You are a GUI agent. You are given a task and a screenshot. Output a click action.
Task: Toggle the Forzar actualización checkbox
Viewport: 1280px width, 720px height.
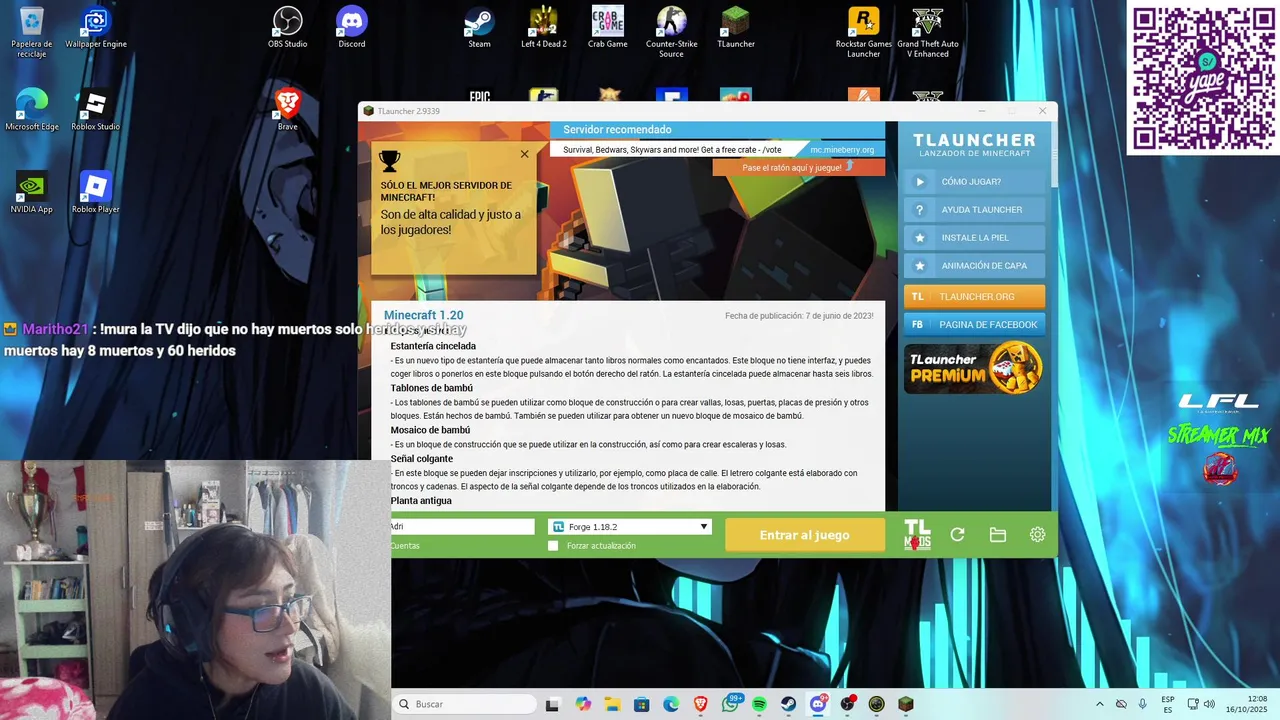pos(553,546)
